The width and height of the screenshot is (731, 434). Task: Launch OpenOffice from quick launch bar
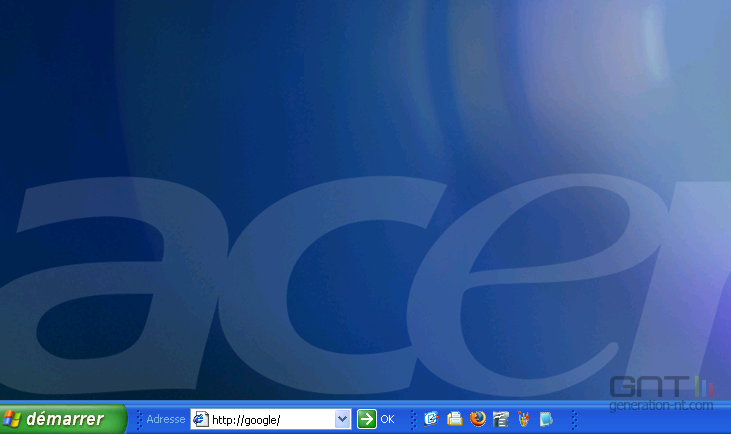500,419
